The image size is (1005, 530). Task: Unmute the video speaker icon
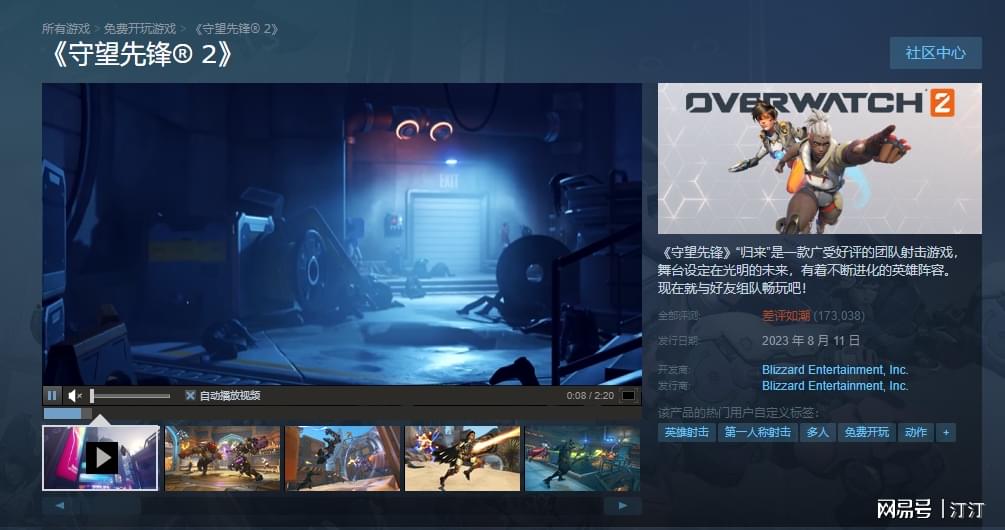pyautogui.click(x=74, y=395)
